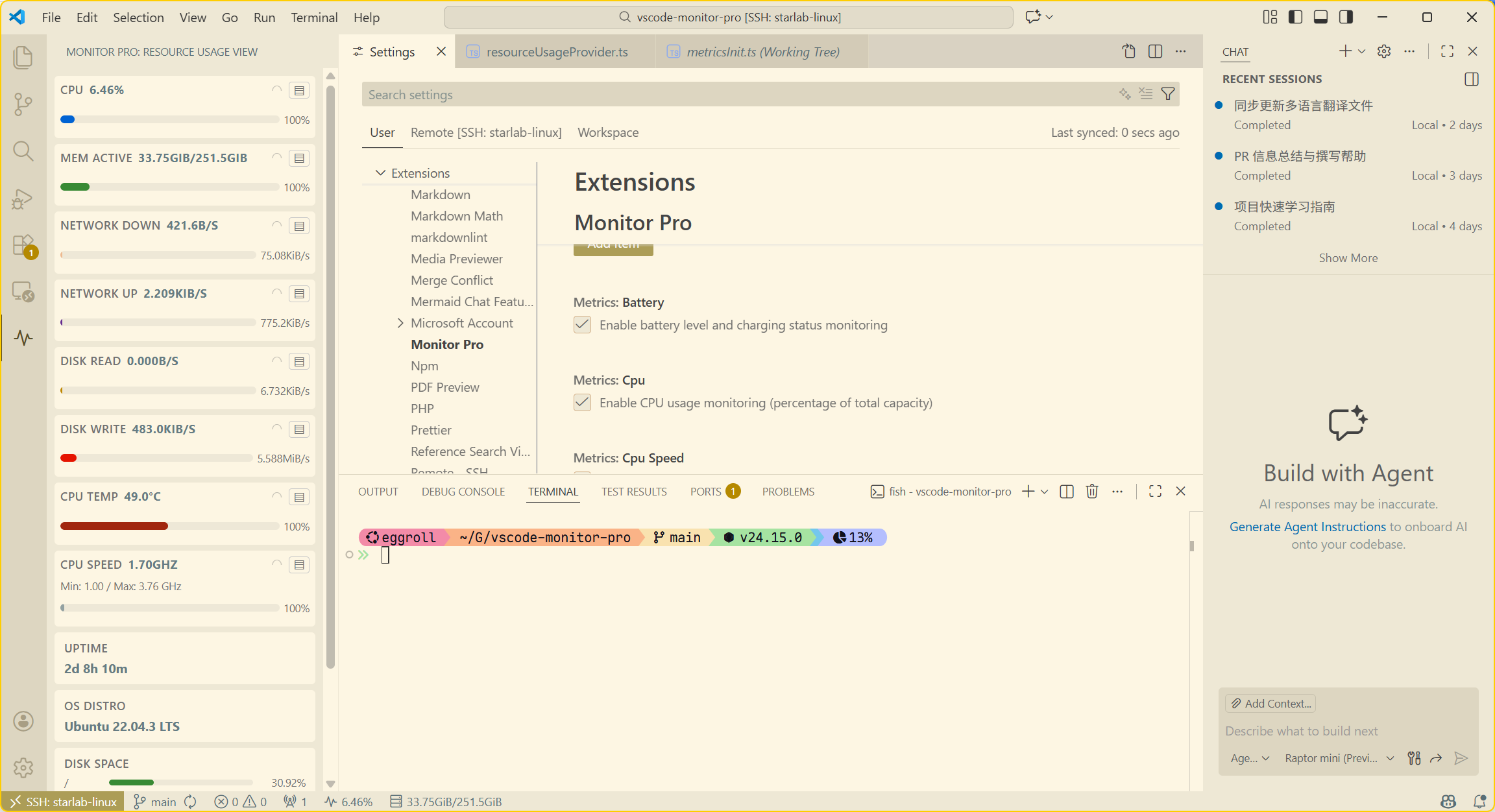Click CPU usage progress bar
This screenshot has width=1495, height=812.
coord(169,119)
